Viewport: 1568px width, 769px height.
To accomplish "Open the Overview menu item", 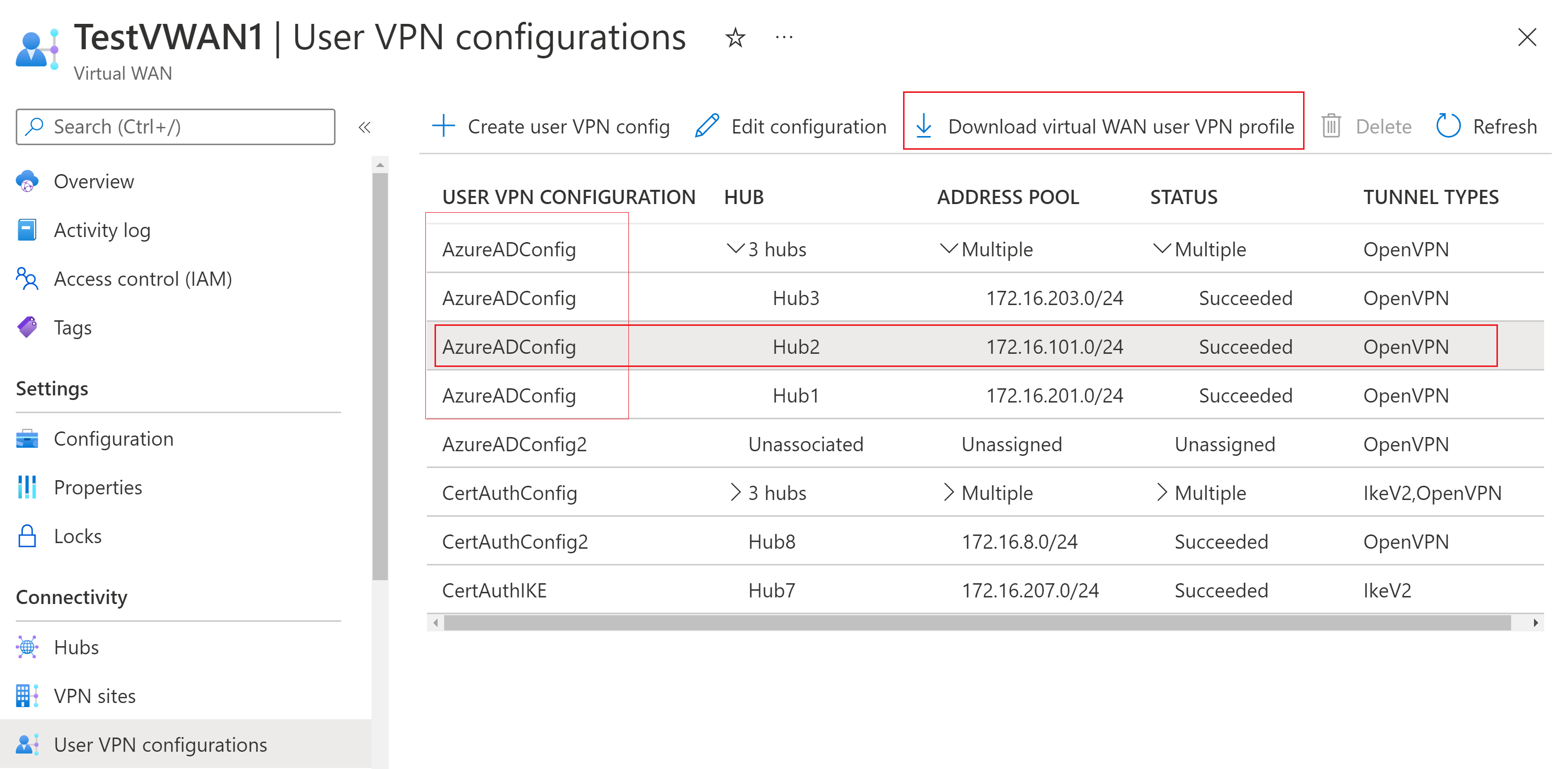I will point(93,181).
